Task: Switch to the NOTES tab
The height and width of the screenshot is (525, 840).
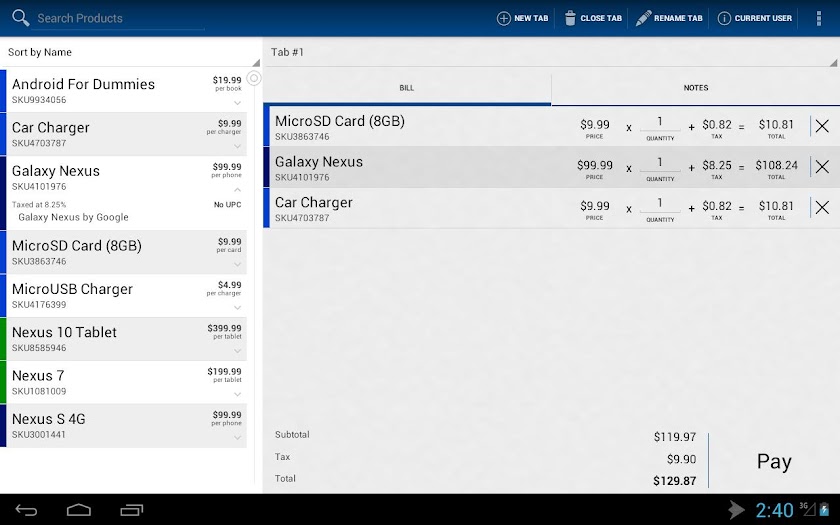Action: [x=695, y=88]
